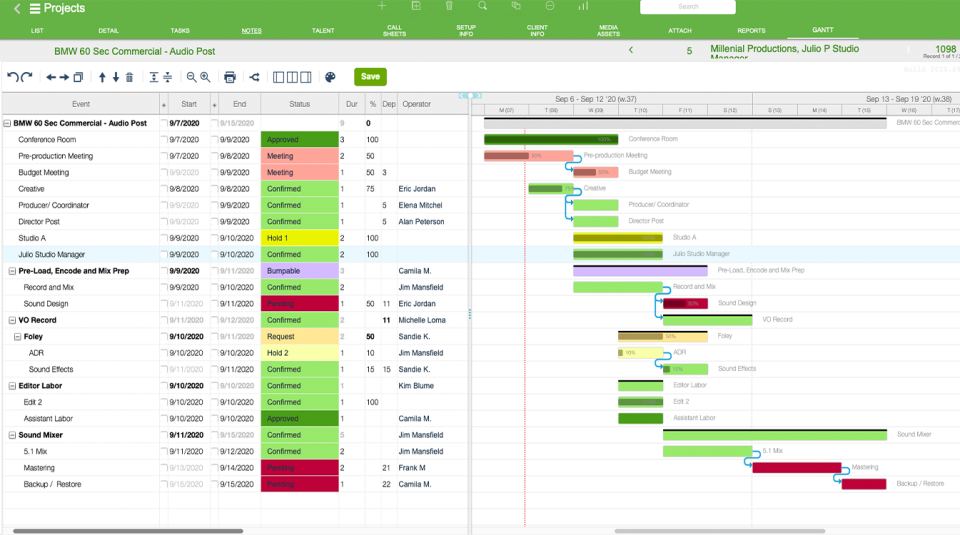Click the Status column header
This screenshot has height=535, width=960.
[x=299, y=104]
